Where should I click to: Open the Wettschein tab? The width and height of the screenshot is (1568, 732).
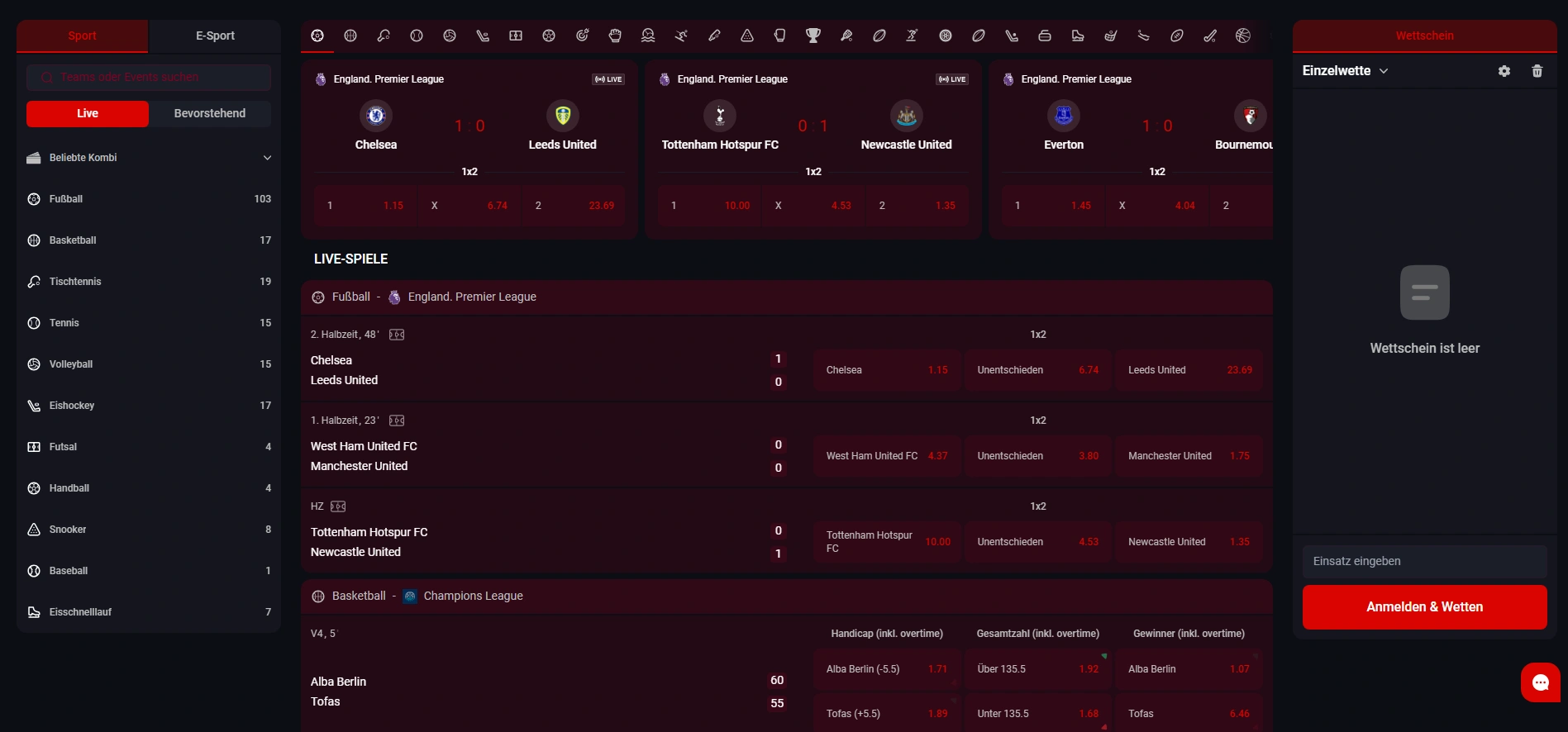tap(1425, 36)
